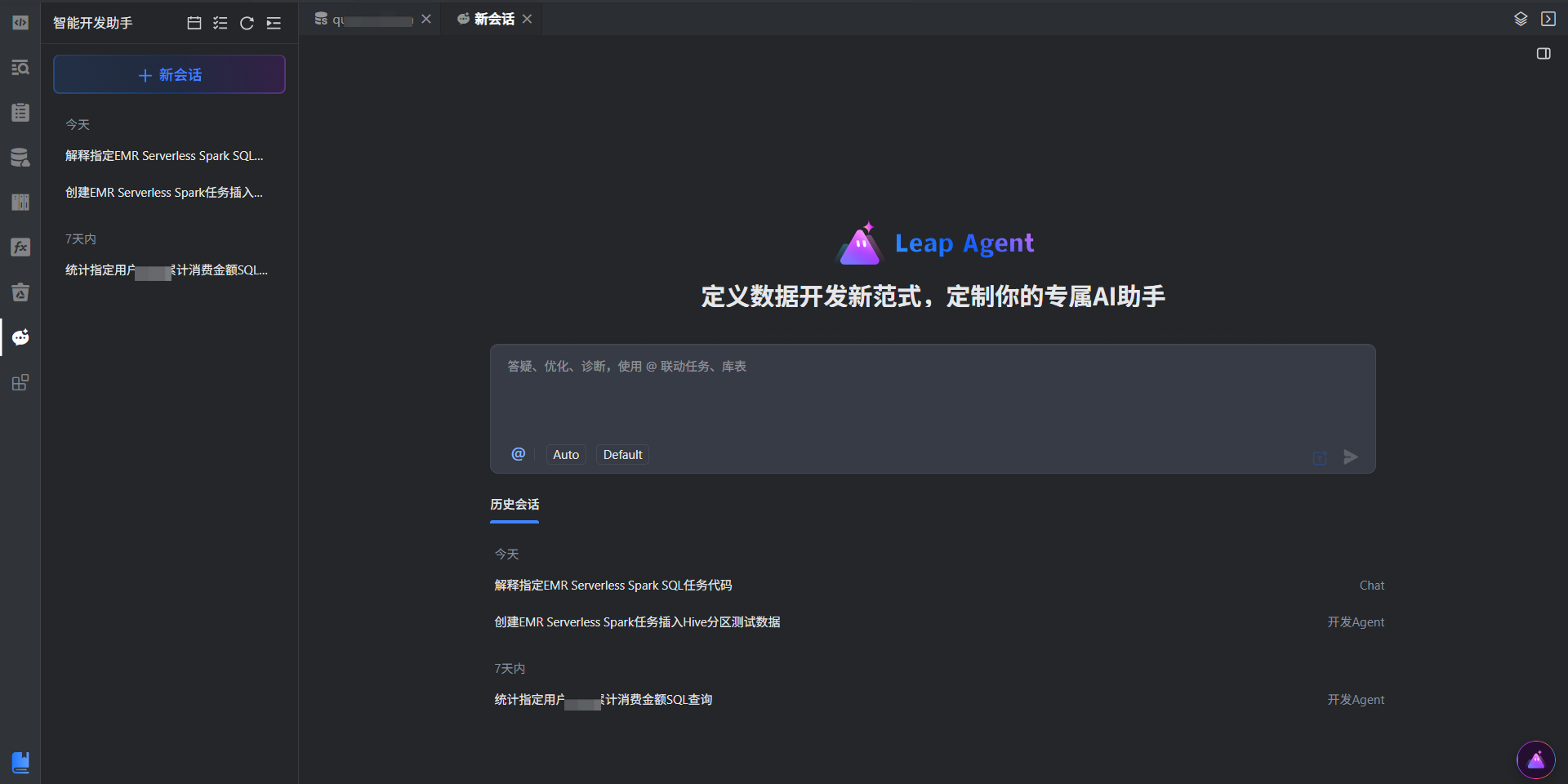
Task: Click 开发Agent label on Hive分区 history row
Action: pos(1356,622)
